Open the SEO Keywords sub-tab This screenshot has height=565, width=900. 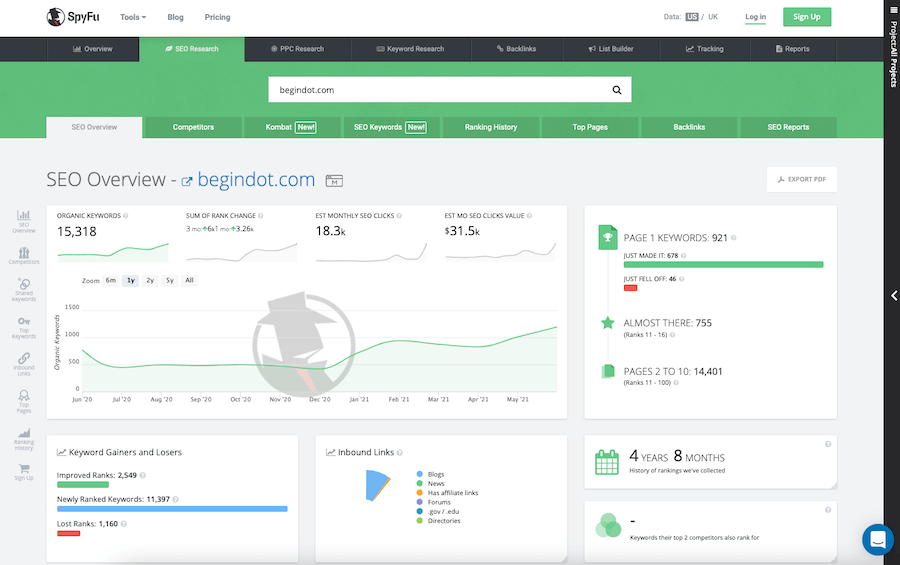pos(390,127)
